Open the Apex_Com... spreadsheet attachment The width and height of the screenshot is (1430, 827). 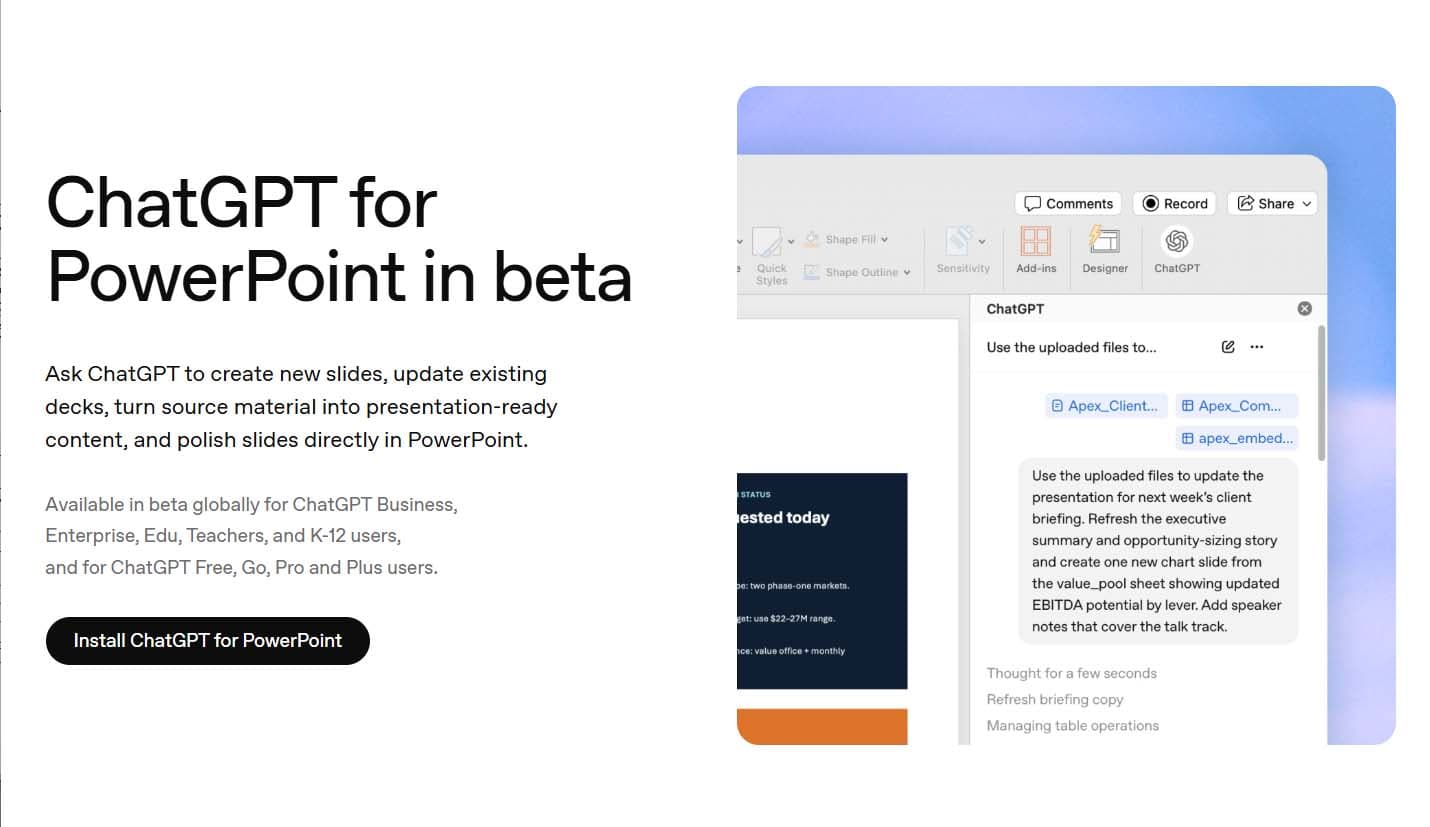coord(1237,406)
